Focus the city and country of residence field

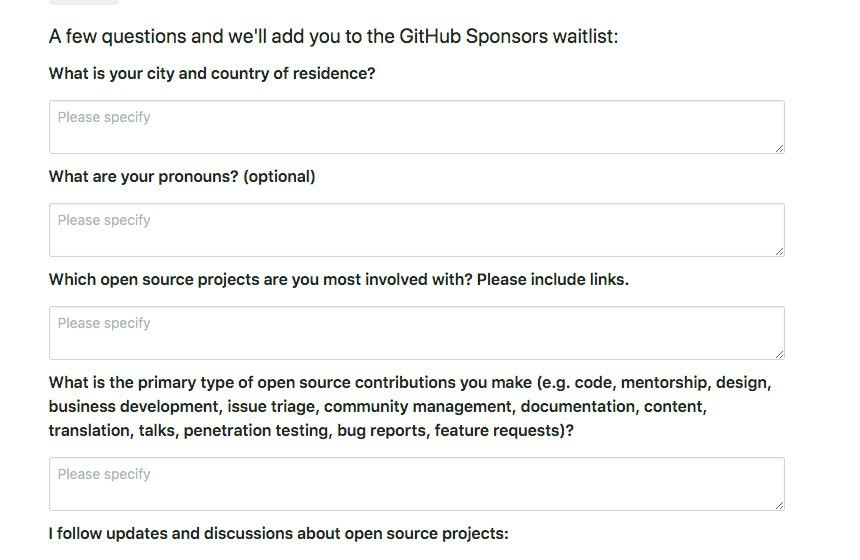coord(416,127)
